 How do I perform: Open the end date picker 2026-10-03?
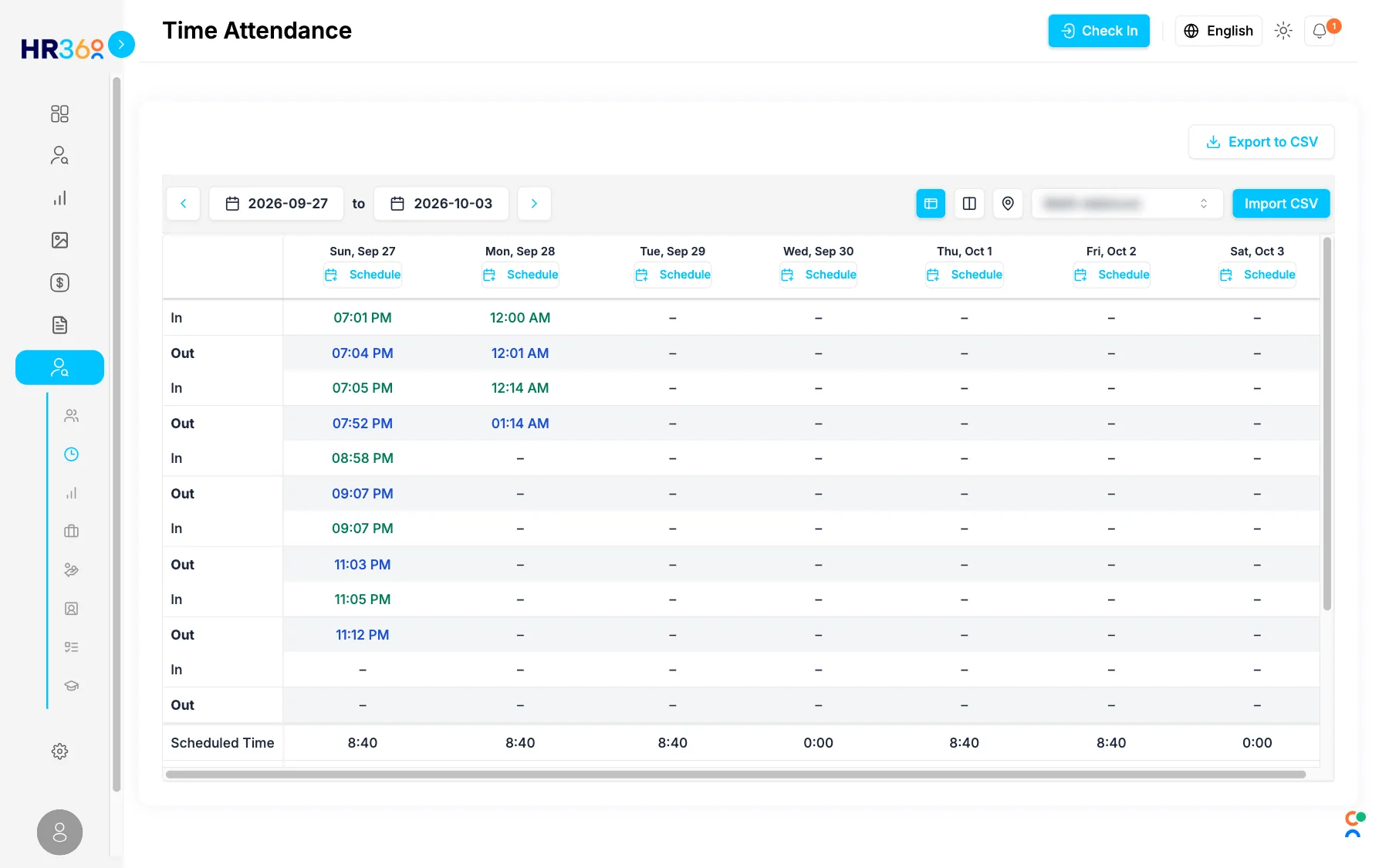pyautogui.click(x=441, y=204)
